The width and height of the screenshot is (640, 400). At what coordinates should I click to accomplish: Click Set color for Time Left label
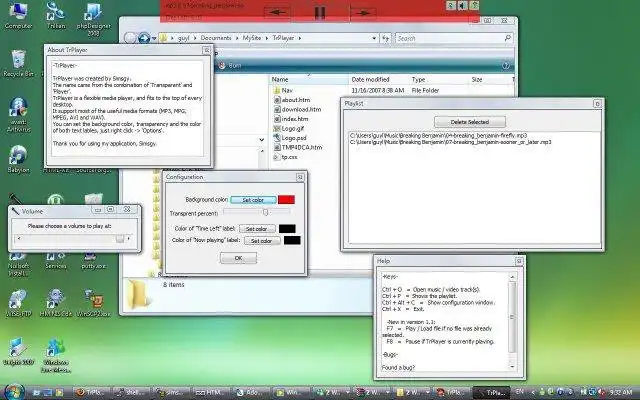tap(257, 229)
